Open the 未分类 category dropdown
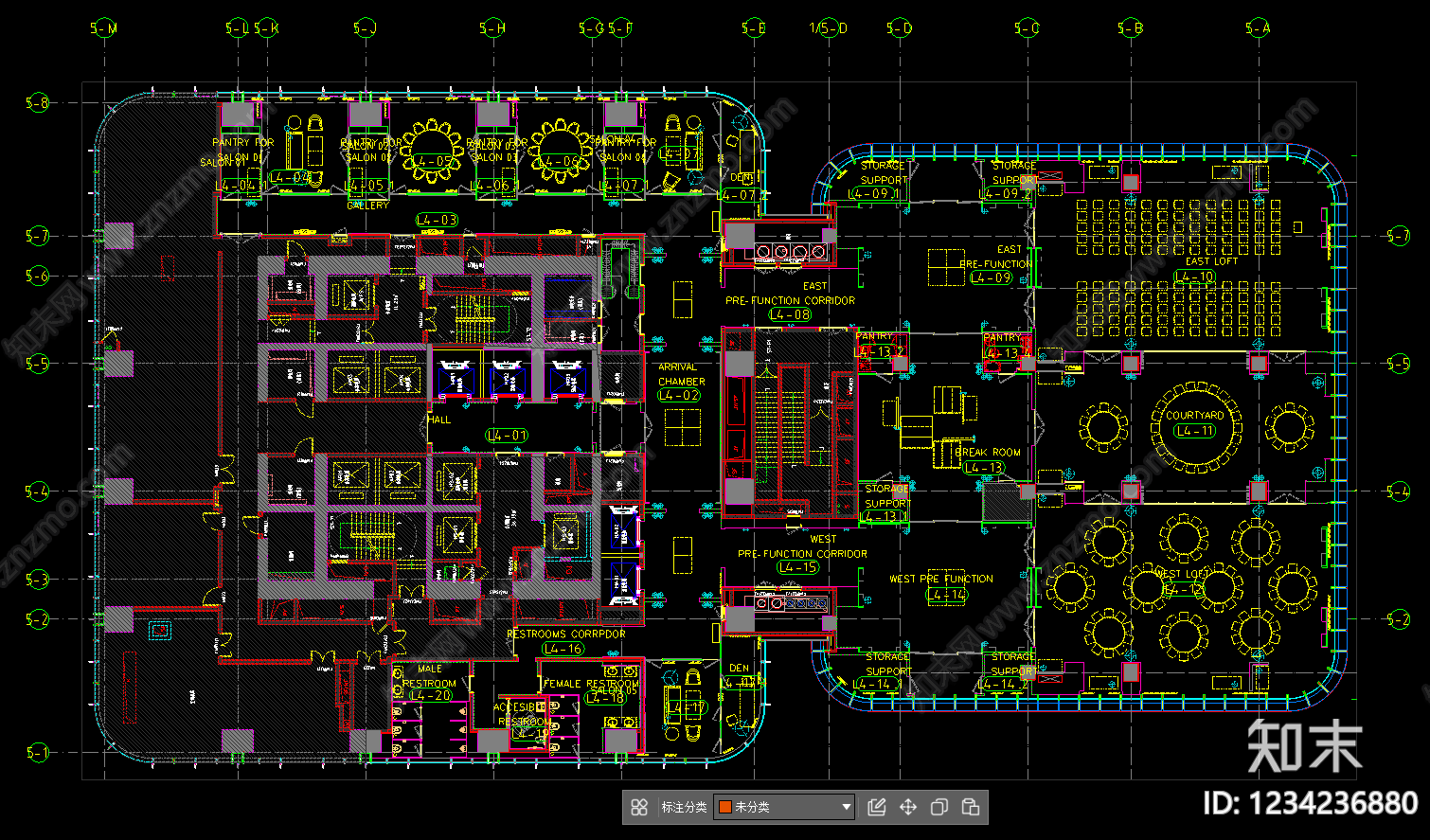The height and width of the screenshot is (840, 1430). click(x=784, y=807)
